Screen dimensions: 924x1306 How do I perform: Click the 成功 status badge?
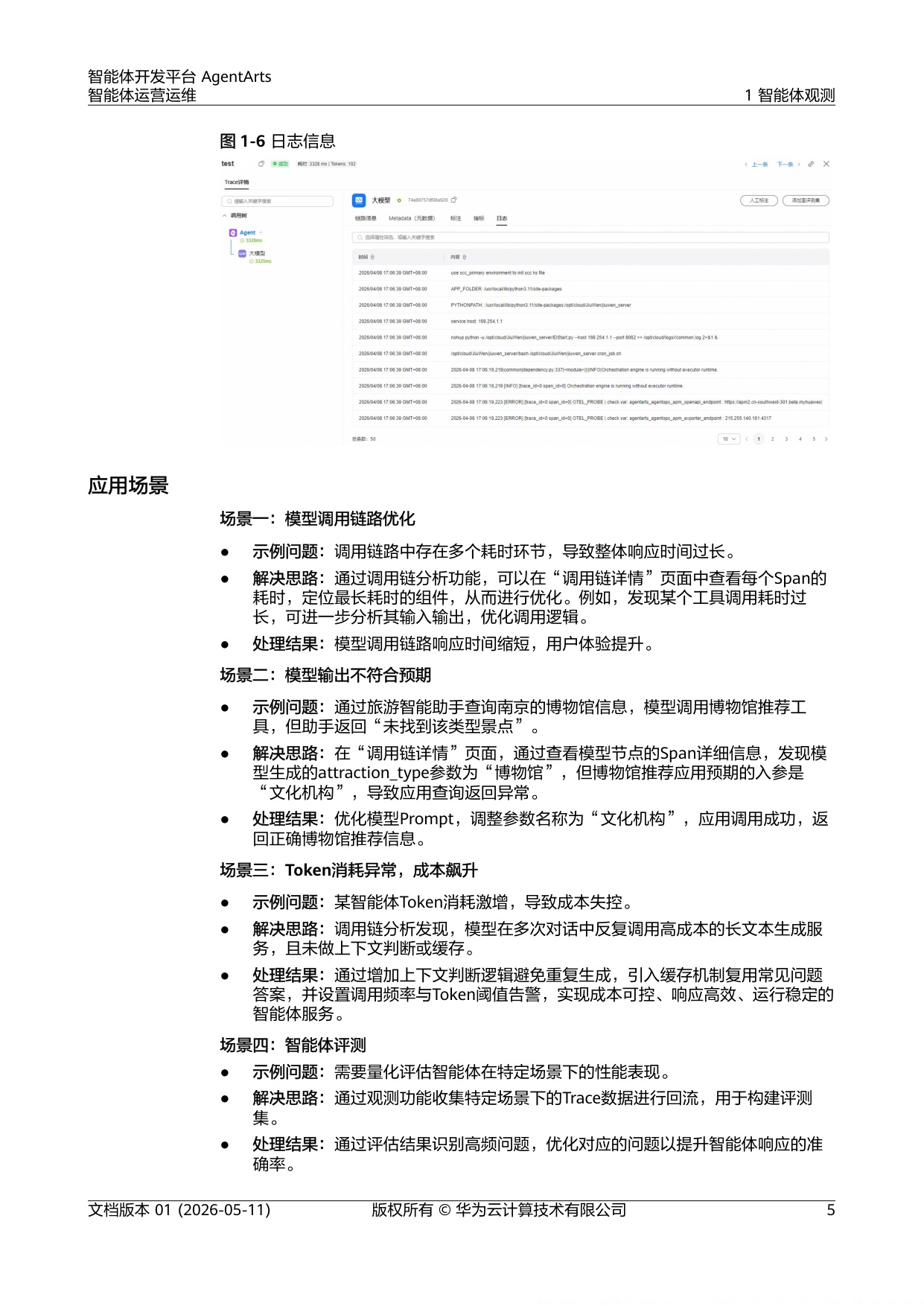coord(281,164)
